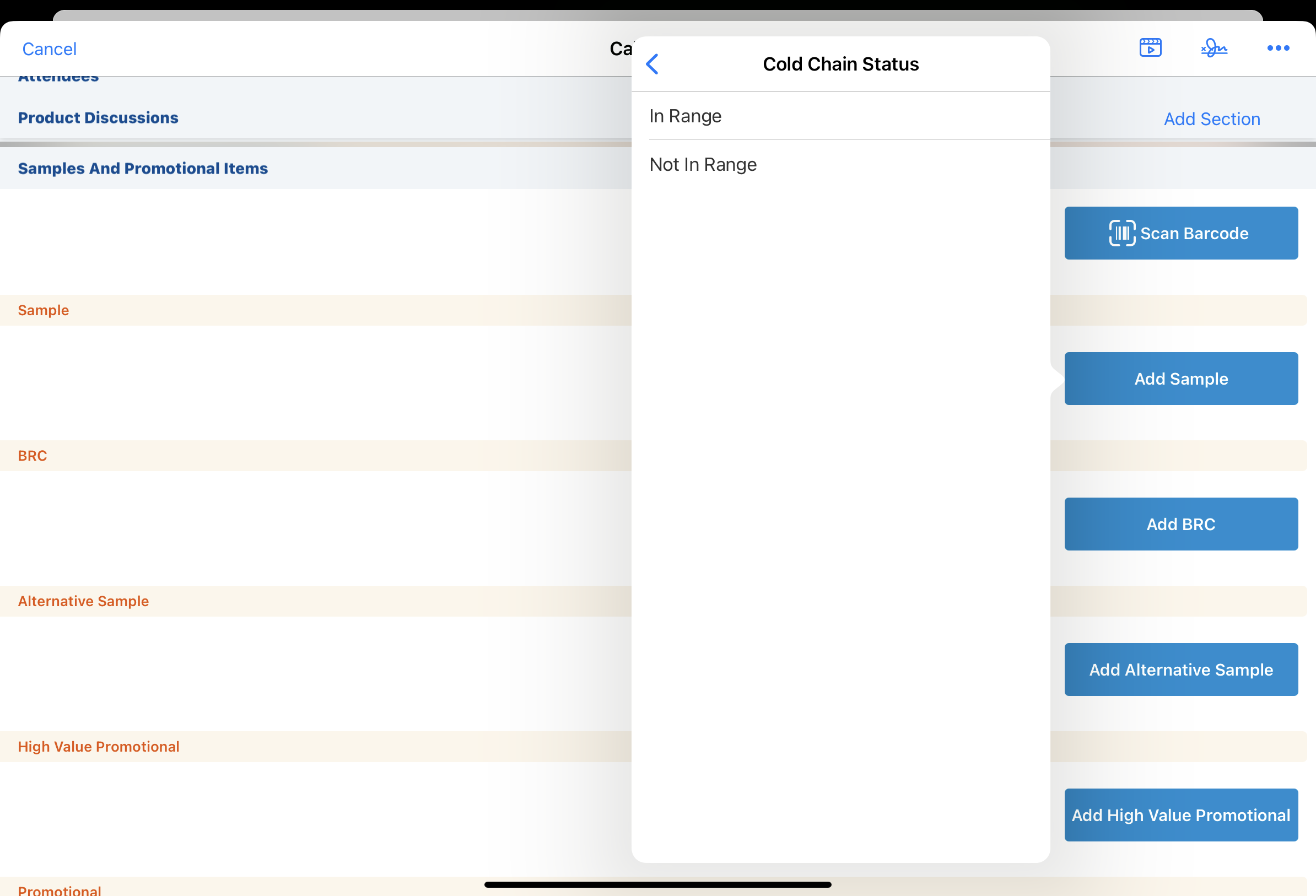This screenshot has width=1316, height=896.
Task: Choose the Not In Range option
Action: click(x=840, y=165)
